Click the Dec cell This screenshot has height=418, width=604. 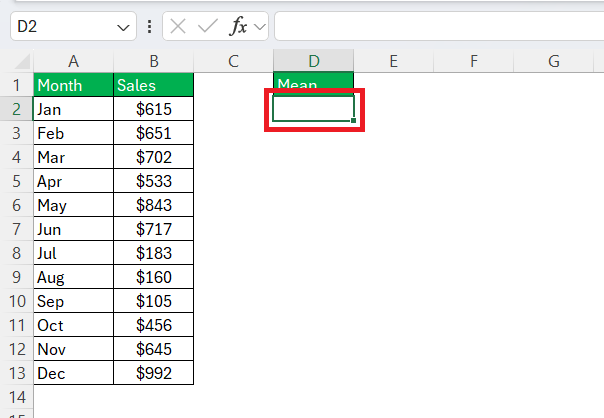pos(74,373)
